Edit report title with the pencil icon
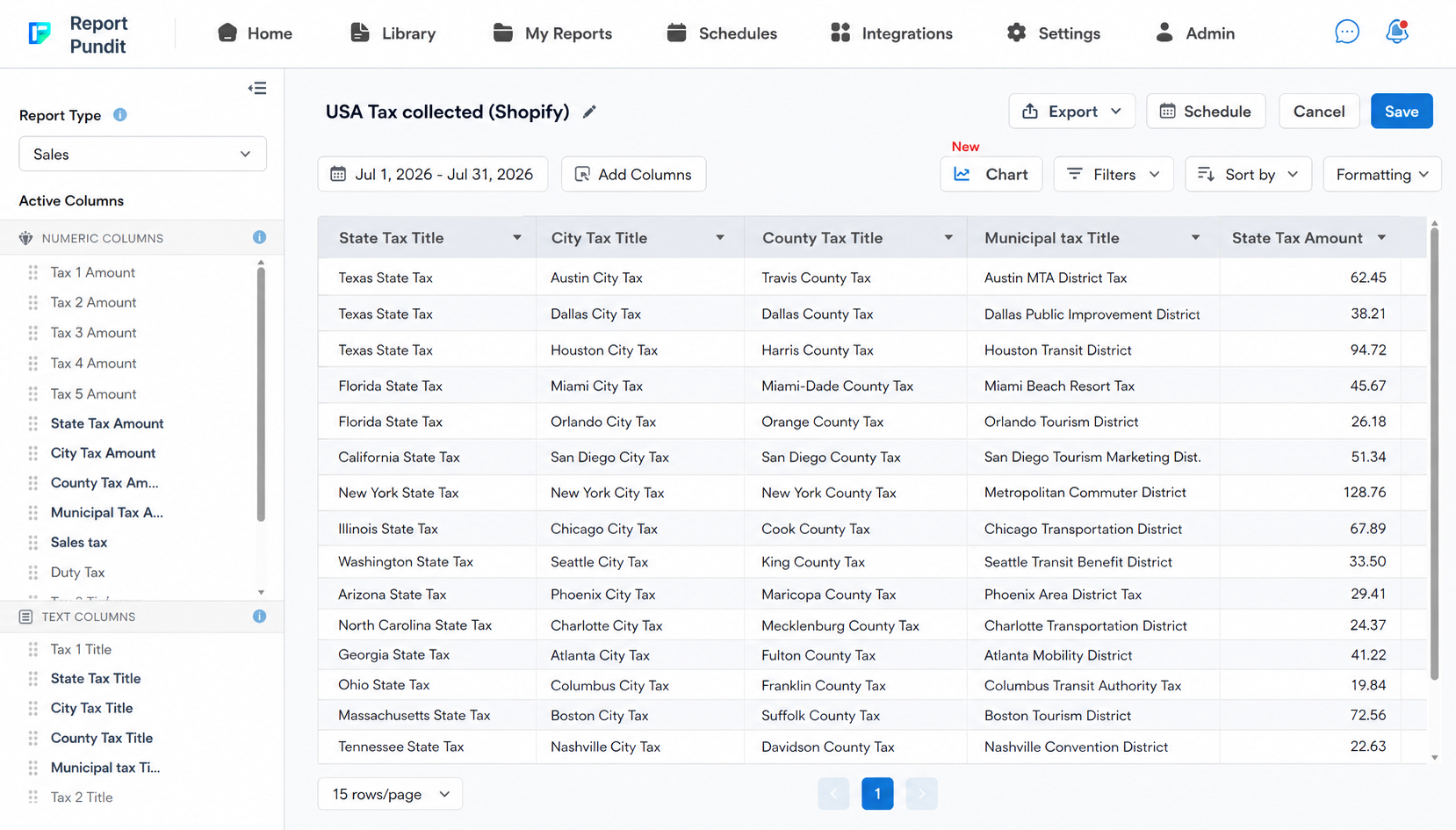Screen dimensions: 1456x830 [x=589, y=112]
